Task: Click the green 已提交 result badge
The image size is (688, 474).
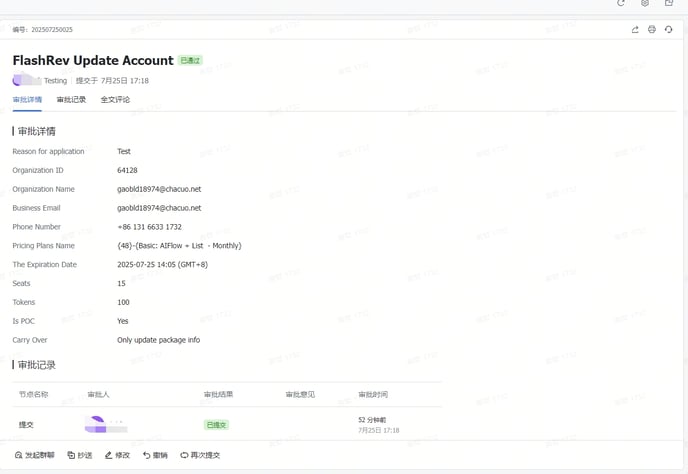Action: click(216, 425)
